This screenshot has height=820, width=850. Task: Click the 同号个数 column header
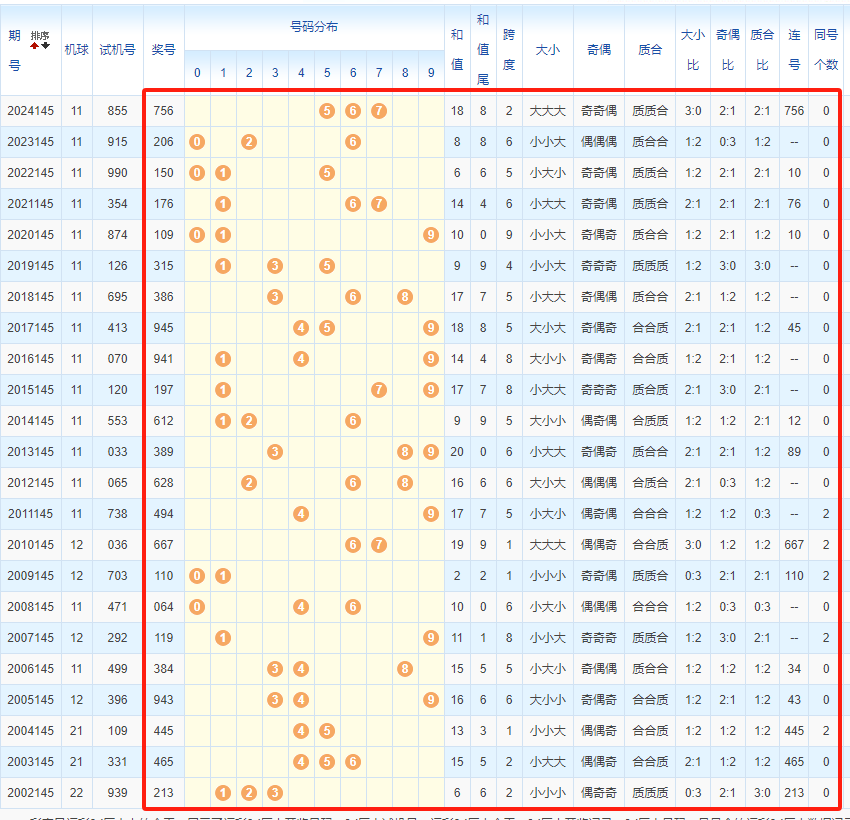click(x=826, y=49)
